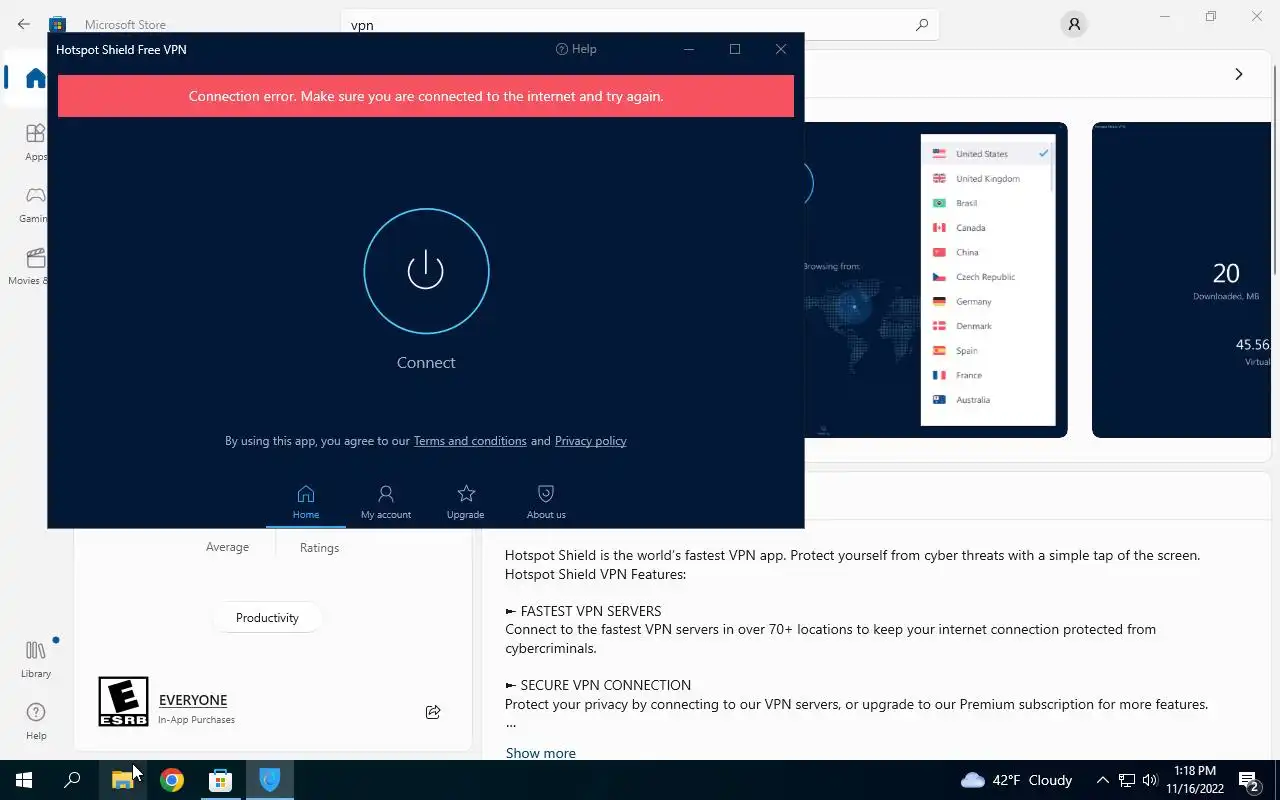Click the EVERYONE rating link
Viewport: 1280px width, 800px height.
point(193,700)
